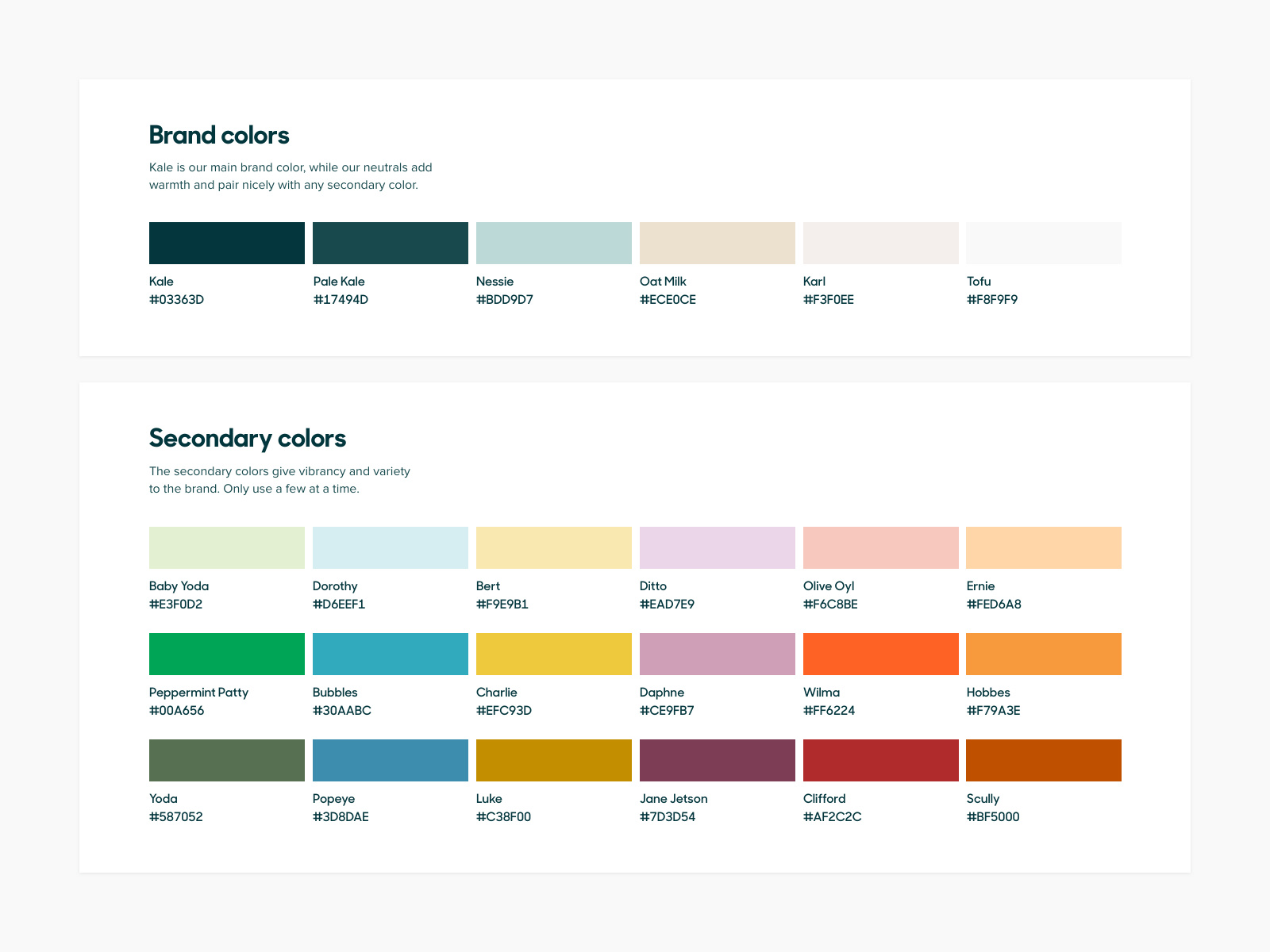Select the #F6C8BE hex text
Image resolution: width=1270 pixels, height=952 pixels.
click(x=830, y=605)
